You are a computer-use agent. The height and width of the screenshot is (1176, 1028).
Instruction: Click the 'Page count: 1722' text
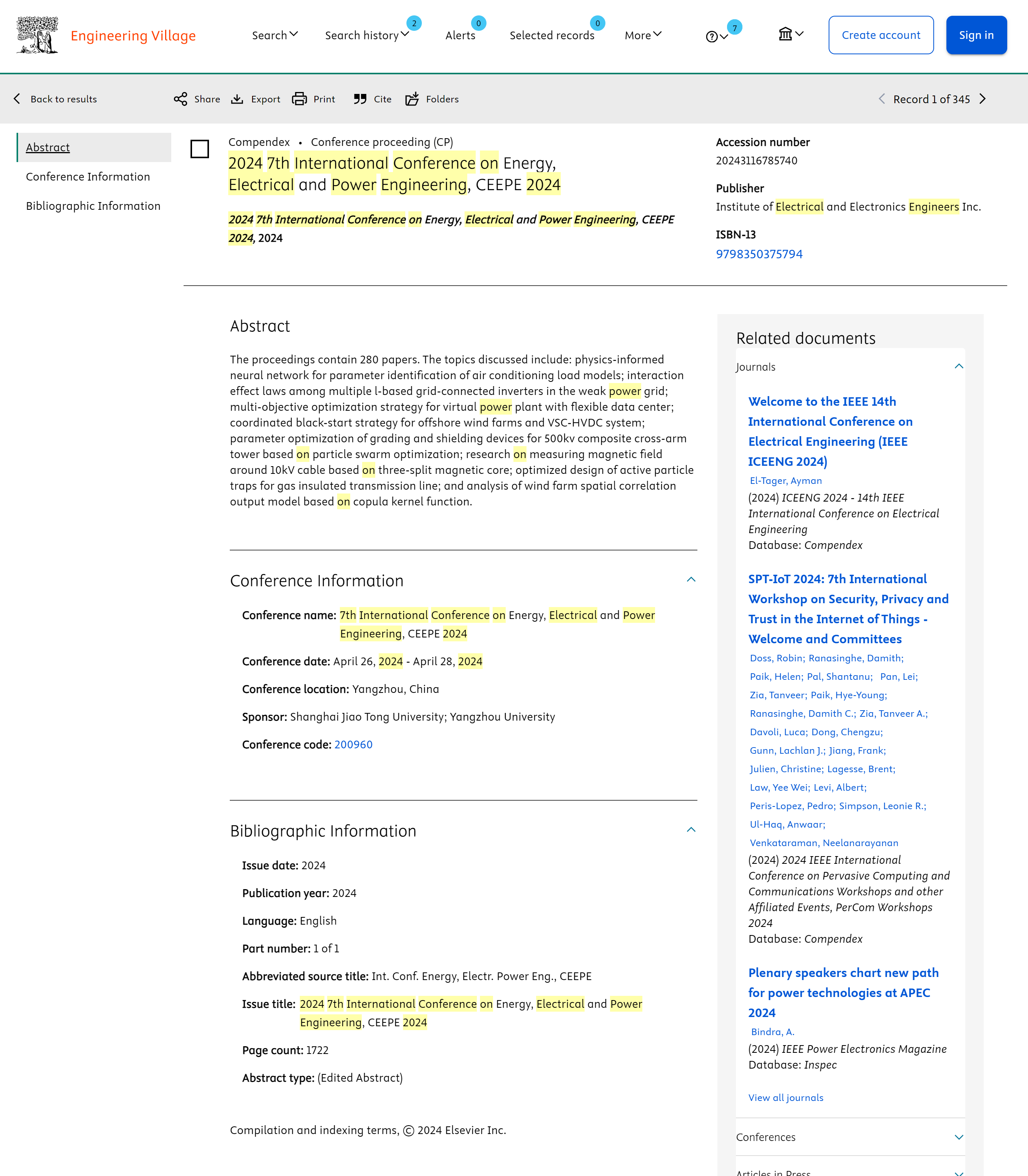285,1050
